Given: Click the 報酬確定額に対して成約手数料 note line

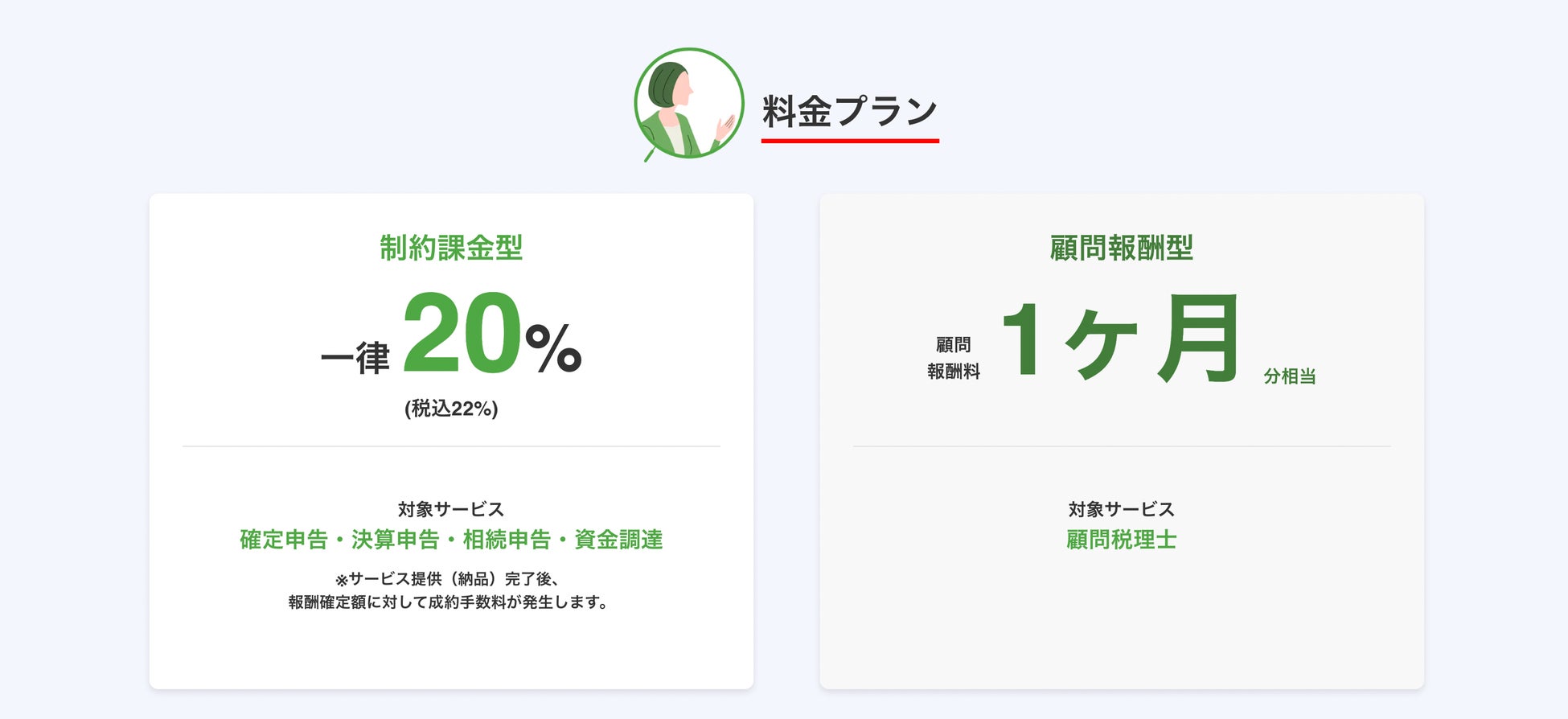Looking at the screenshot, I should (x=447, y=602).
